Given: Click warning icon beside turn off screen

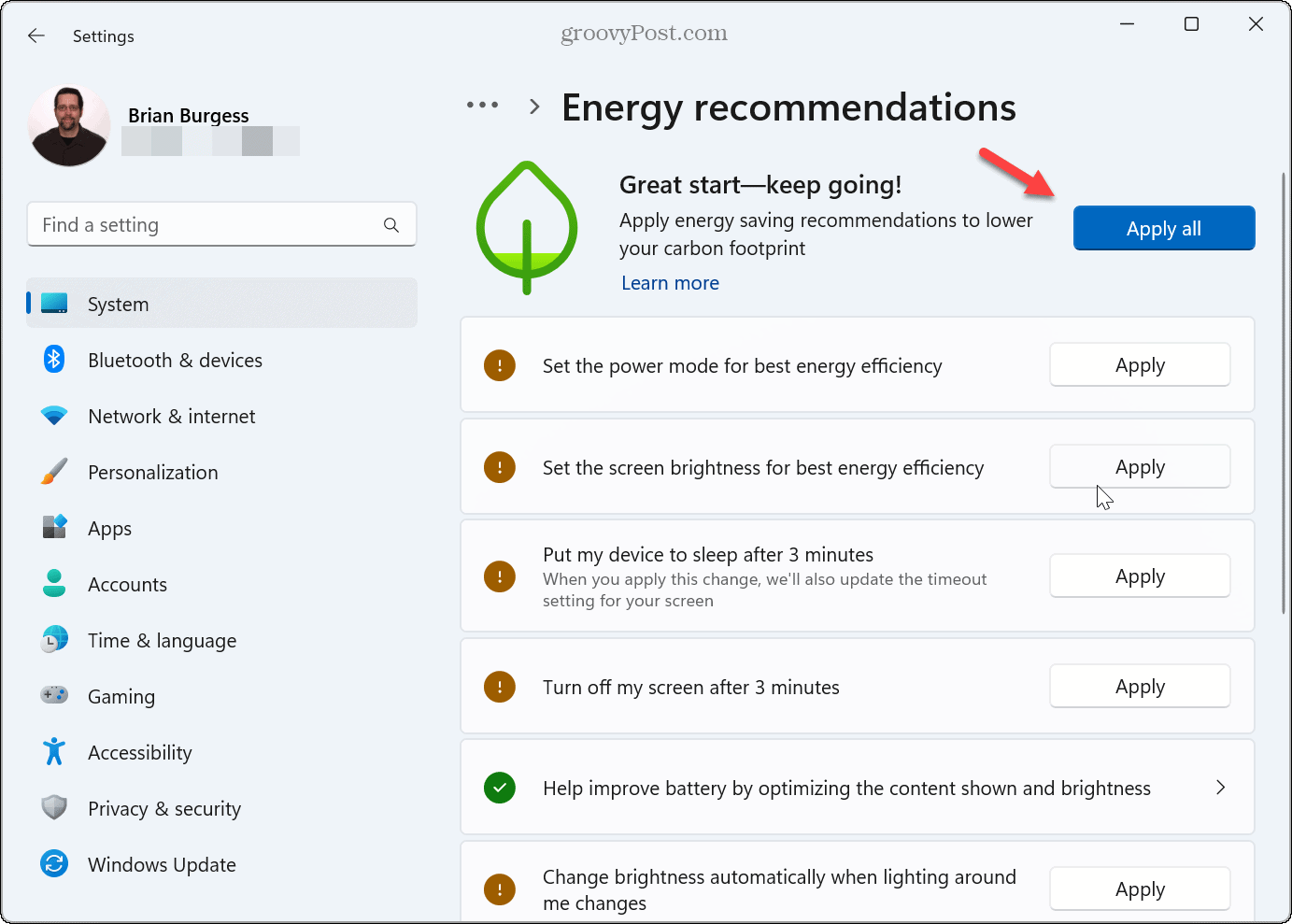Looking at the screenshot, I should [x=500, y=687].
